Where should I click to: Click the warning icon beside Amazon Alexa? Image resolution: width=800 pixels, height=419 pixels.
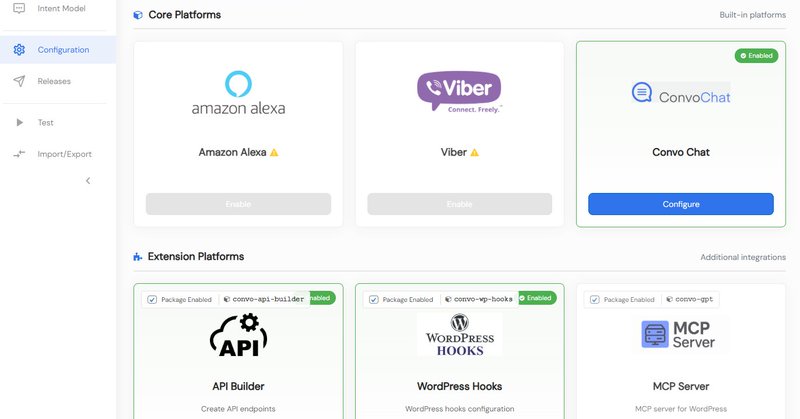(274, 153)
